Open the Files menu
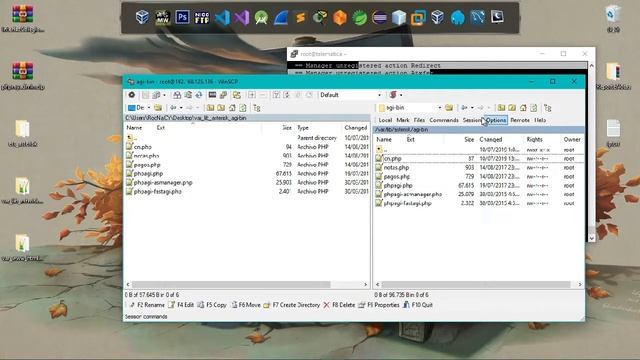This screenshot has height=360, width=640. pos(419,120)
